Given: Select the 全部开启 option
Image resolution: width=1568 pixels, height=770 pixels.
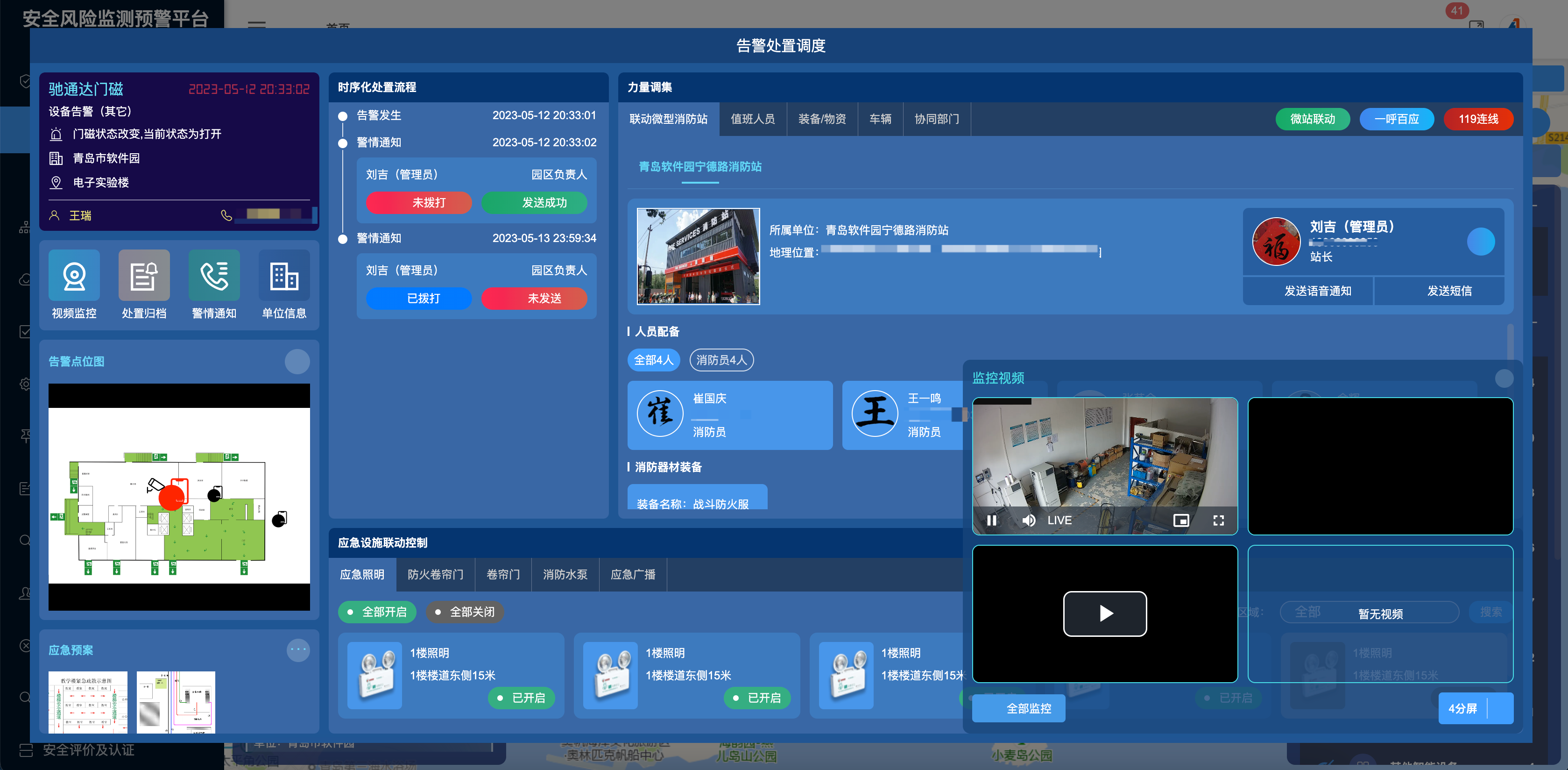Looking at the screenshot, I should [377, 612].
